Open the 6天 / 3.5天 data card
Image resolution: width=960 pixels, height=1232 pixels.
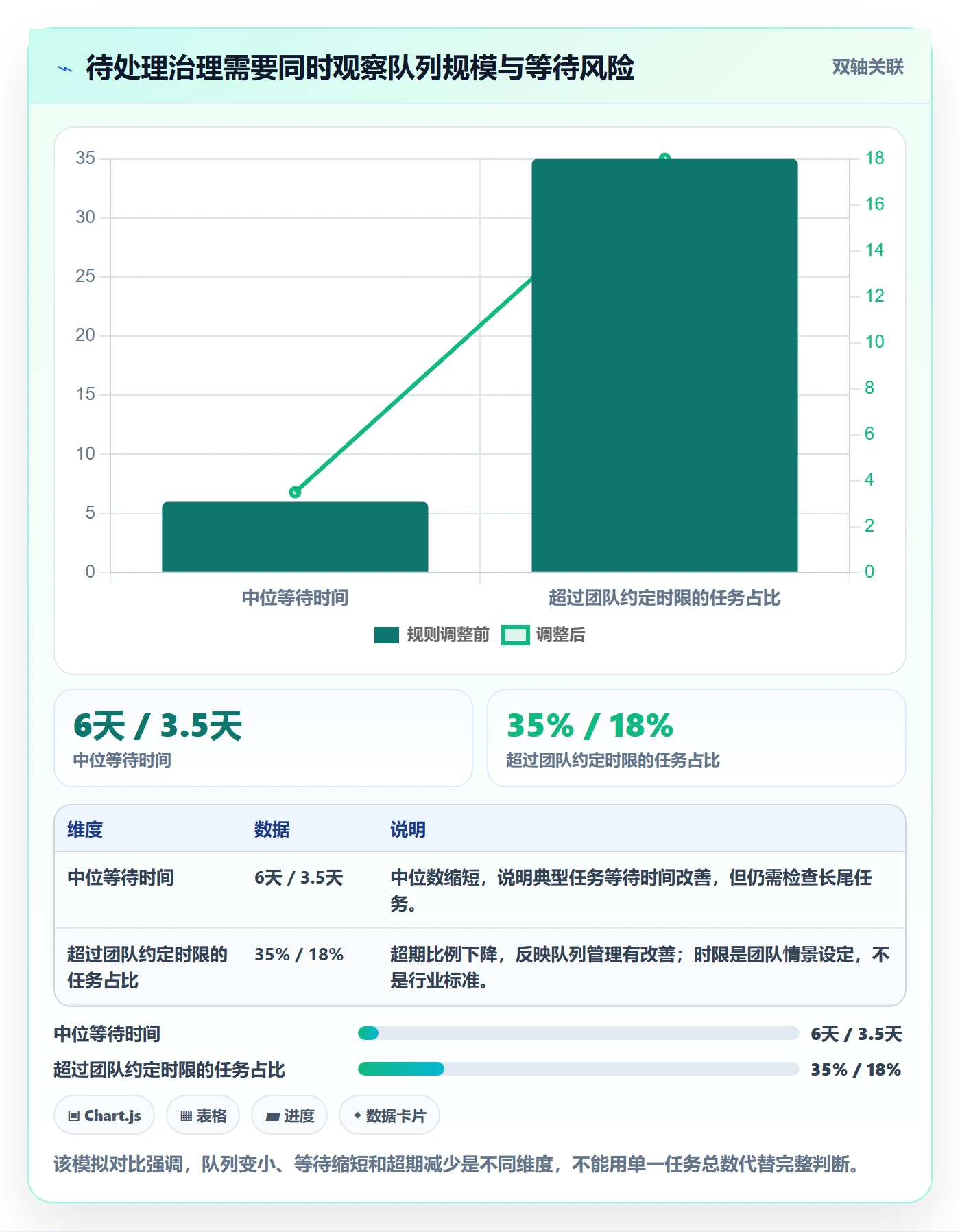(x=263, y=738)
